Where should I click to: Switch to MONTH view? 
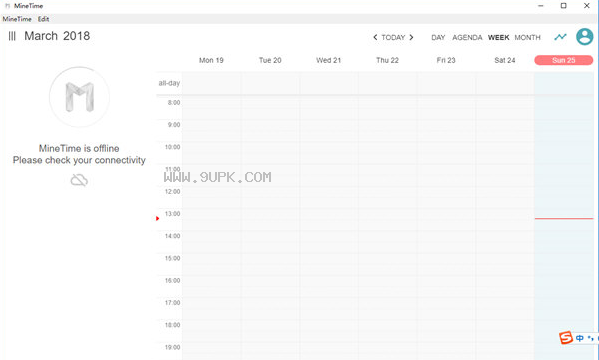528,37
